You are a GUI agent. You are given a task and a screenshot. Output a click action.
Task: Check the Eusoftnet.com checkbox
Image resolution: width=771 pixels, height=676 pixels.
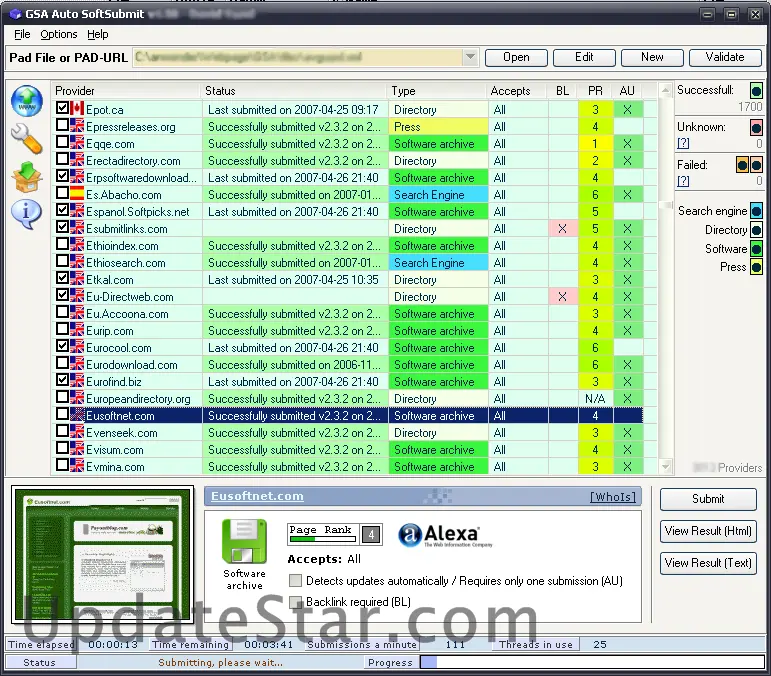(x=62, y=414)
